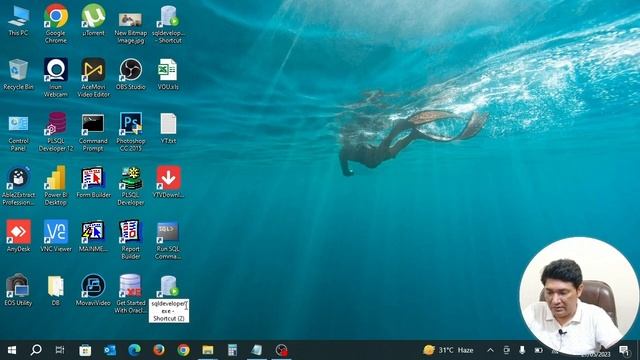This screenshot has width=640, height=360.
Task: Open Windows Start menu
Action: click(12, 350)
